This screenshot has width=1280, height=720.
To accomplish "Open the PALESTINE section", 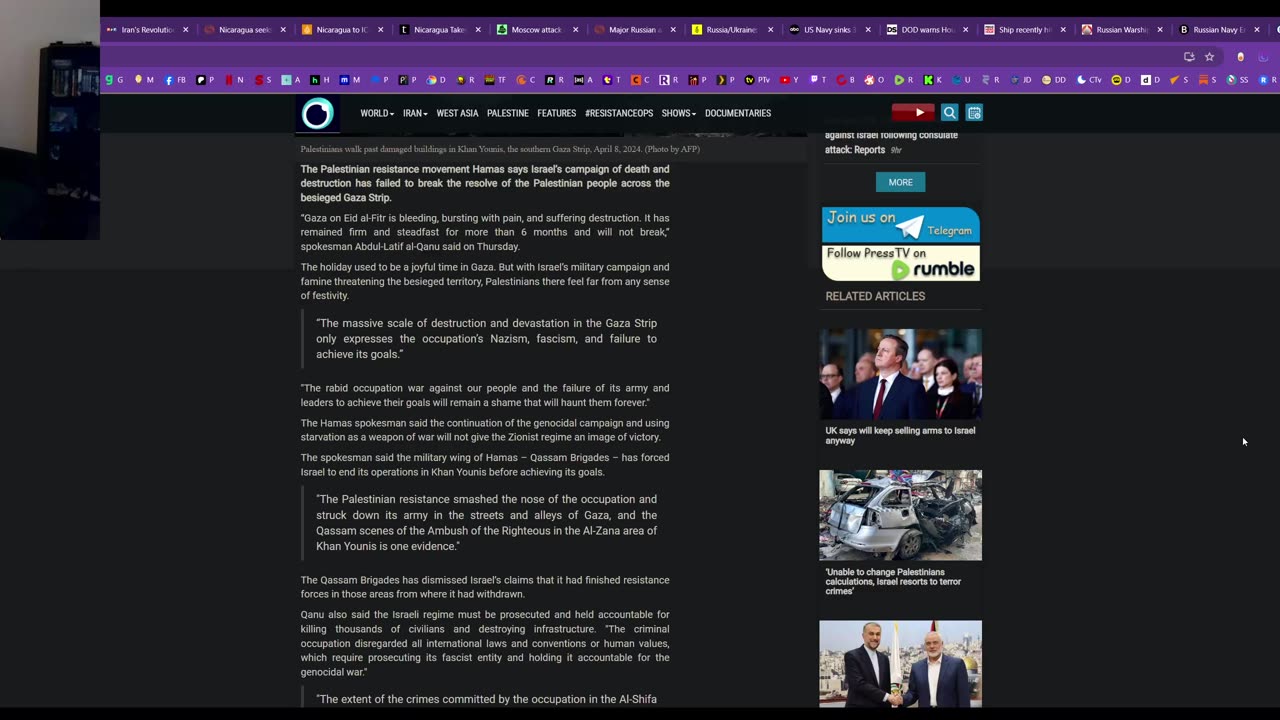I will click(x=508, y=114).
